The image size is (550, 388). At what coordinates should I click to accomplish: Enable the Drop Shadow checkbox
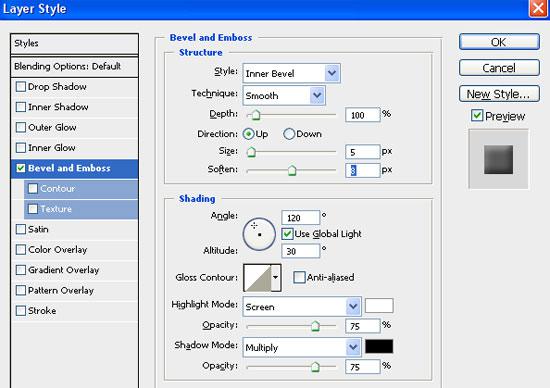[21, 87]
